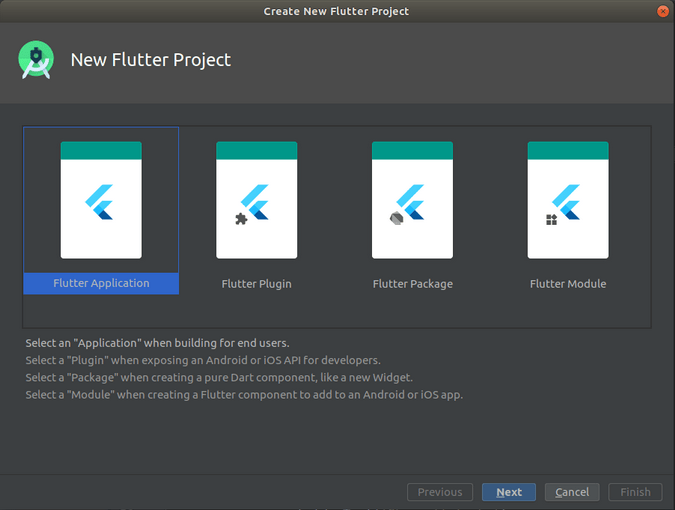Choose the Flutter Package label
The height and width of the screenshot is (510, 675).
coord(413,284)
